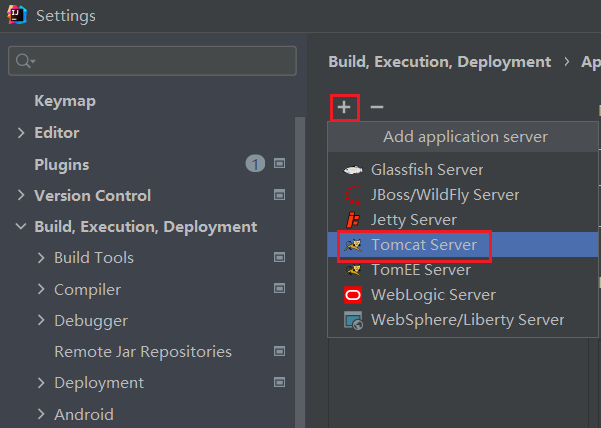This screenshot has width=601, height=428.
Task: Click the WebLogic red Oracle icon
Action: pos(353,295)
